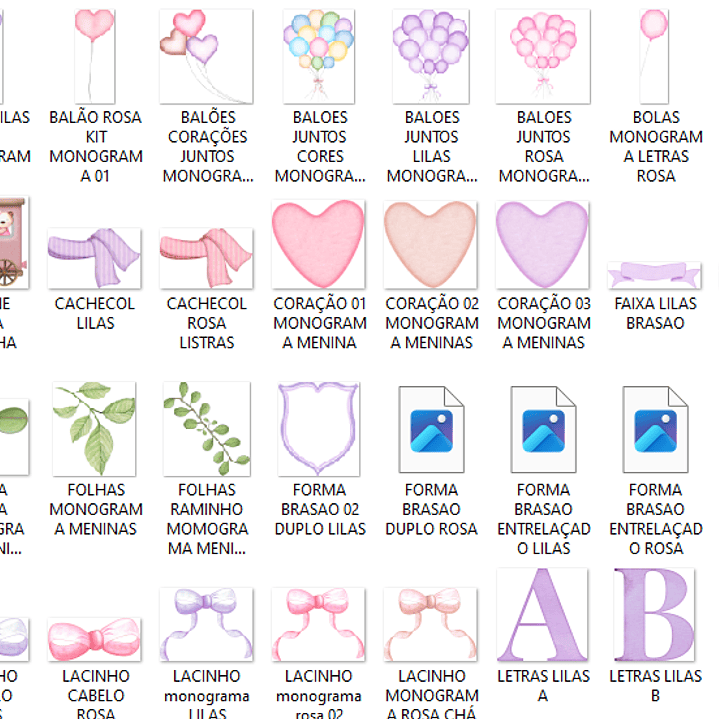Click the BALOES JUNTOS LILAS purple balloons
The height and width of the screenshot is (719, 719).
[431, 56]
